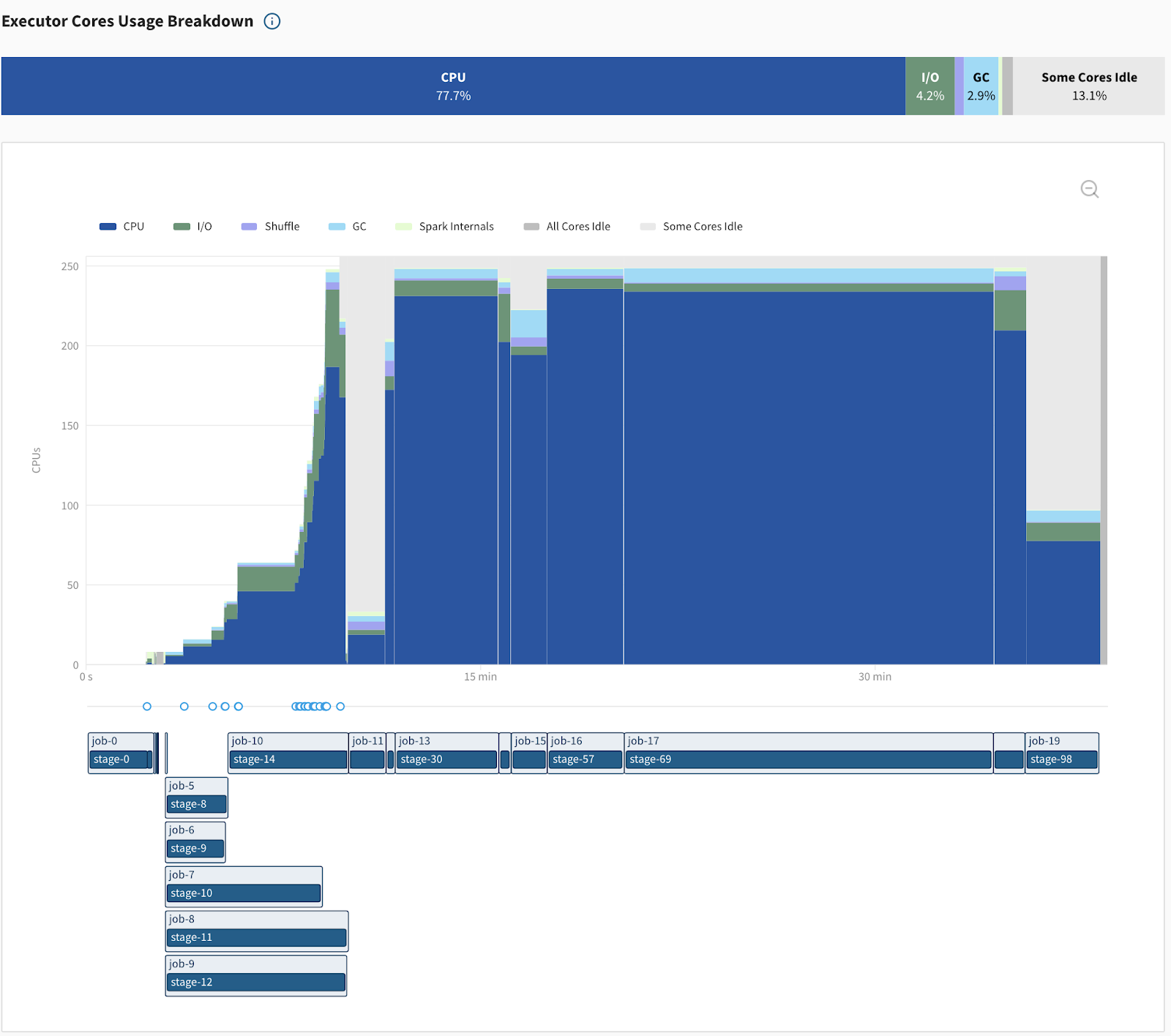Click the stage-98 bar in job-19
Viewport: 1171px width, 1036px height.
click(1062, 759)
